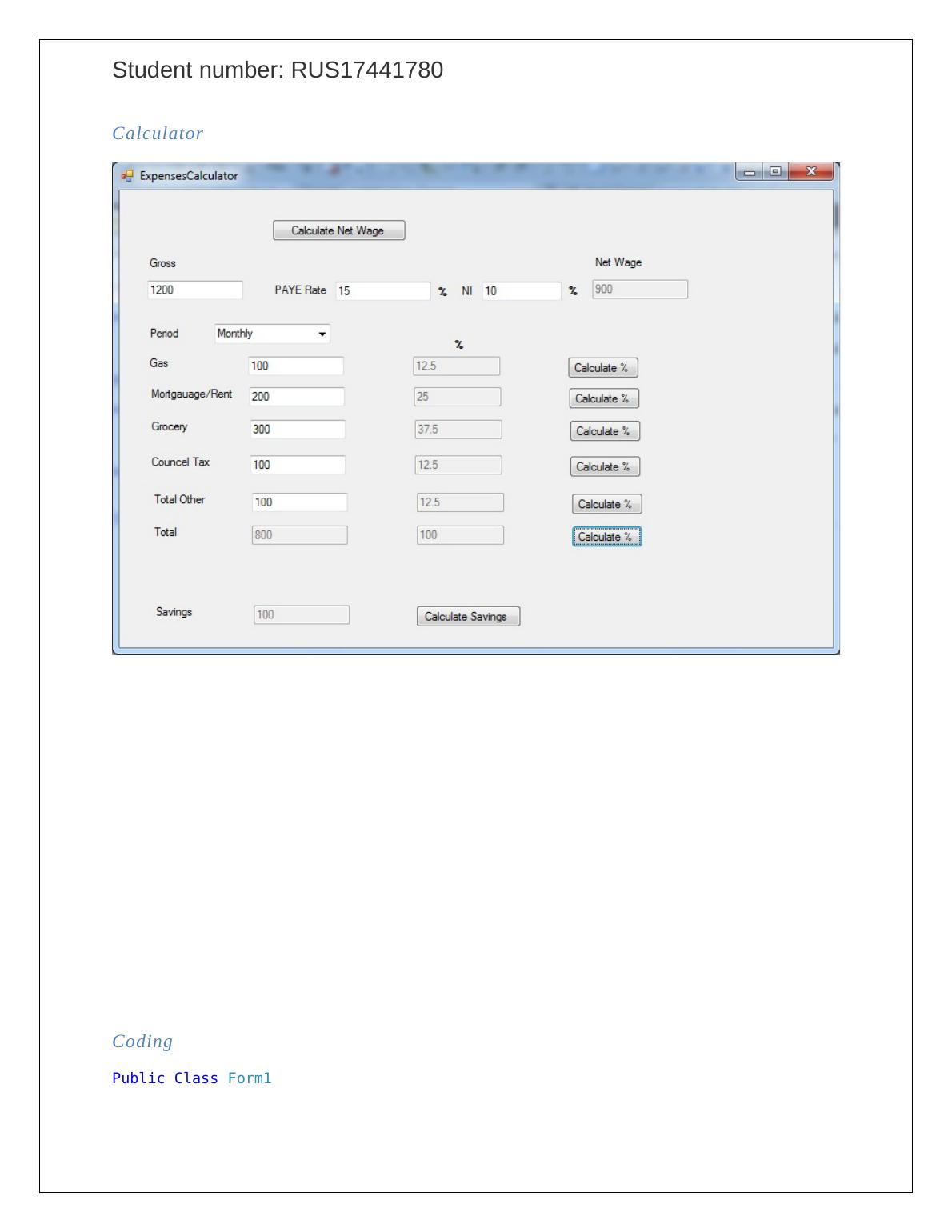Click the PAYE Rate input field

coord(382,291)
